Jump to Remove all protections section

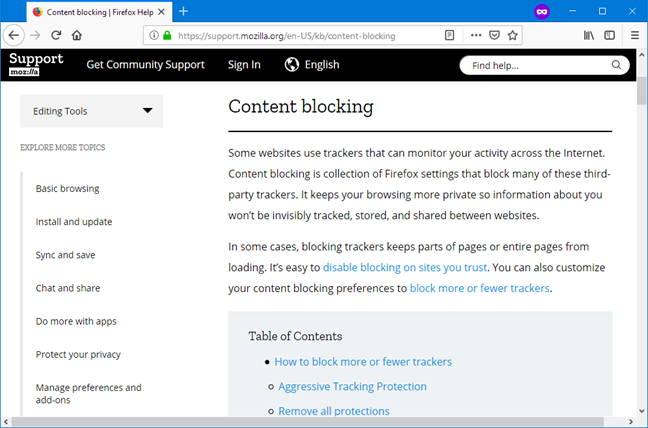[334, 411]
